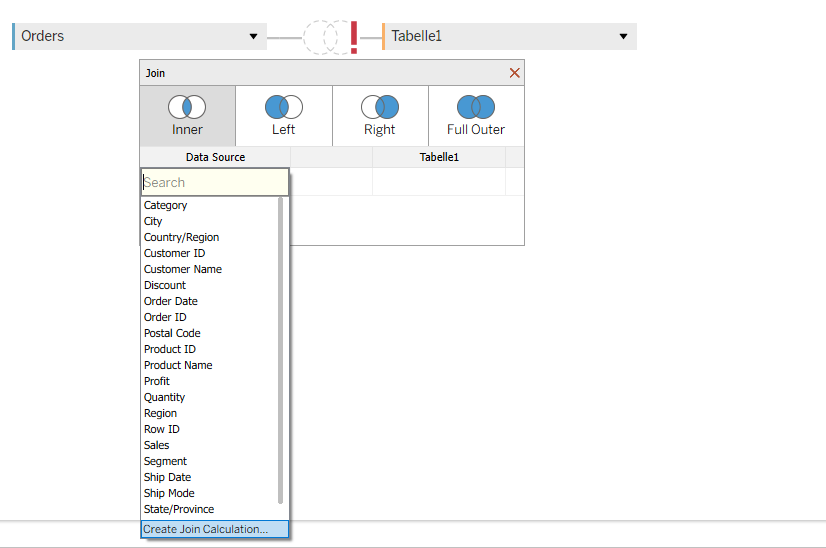
Task: Expand the Tabelle1 table dropdown arrow
Action: pyautogui.click(x=623, y=37)
